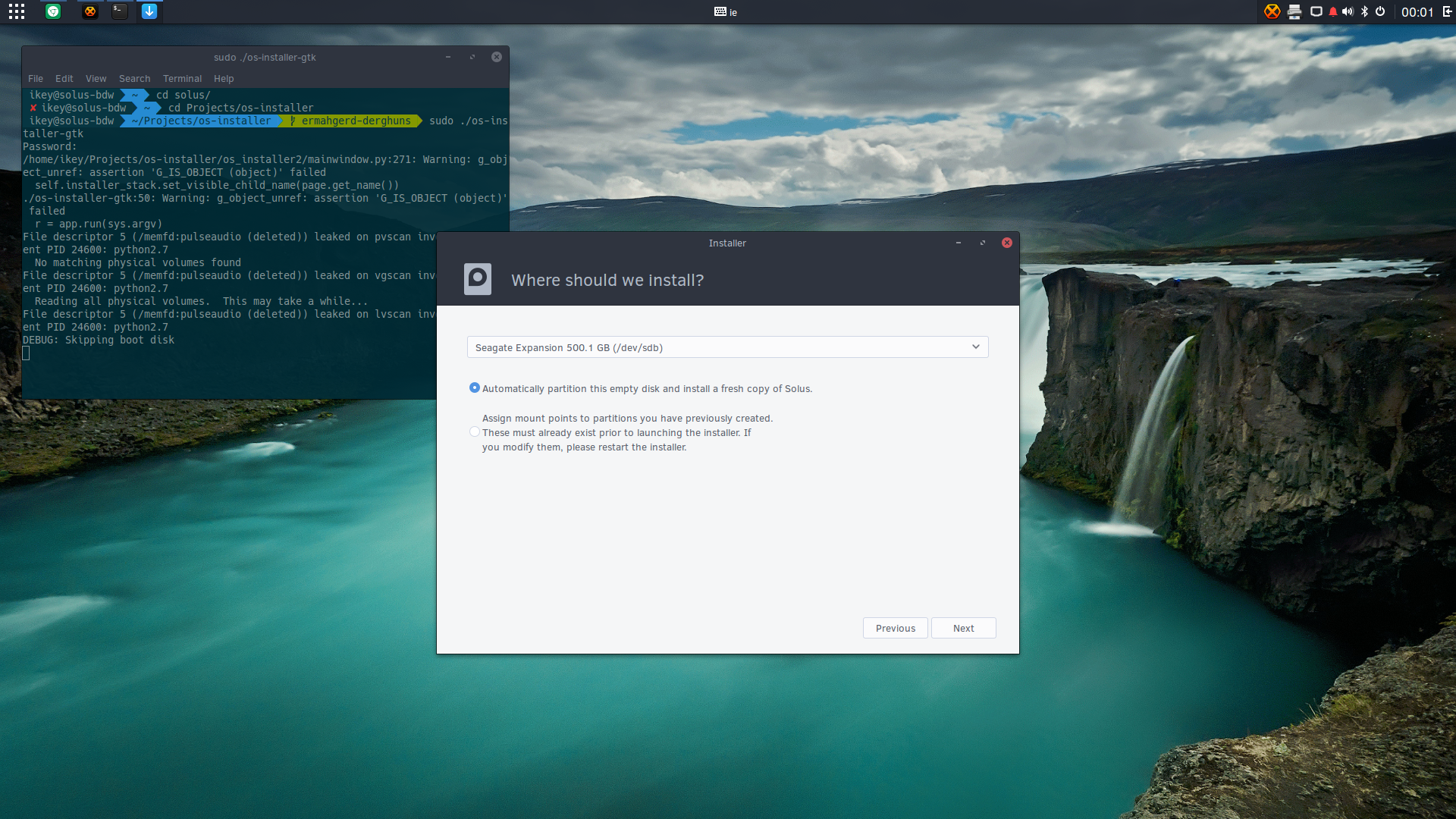
Task: Click the Next button in Installer
Action: [x=964, y=628]
